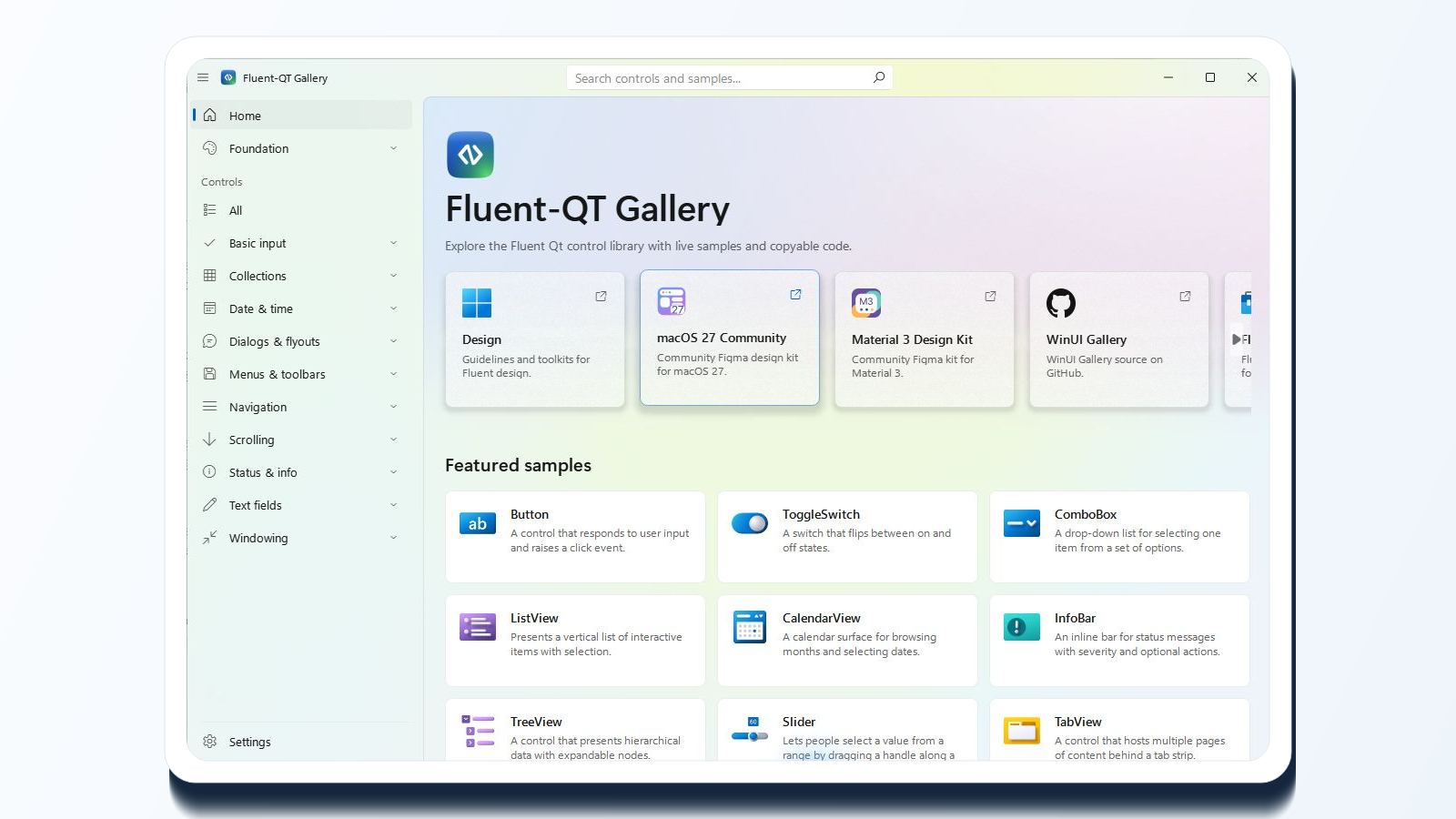Click the large Fluent-QT Gallery logo
Viewport: 1456px width, 819px height.
click(470, 155)
